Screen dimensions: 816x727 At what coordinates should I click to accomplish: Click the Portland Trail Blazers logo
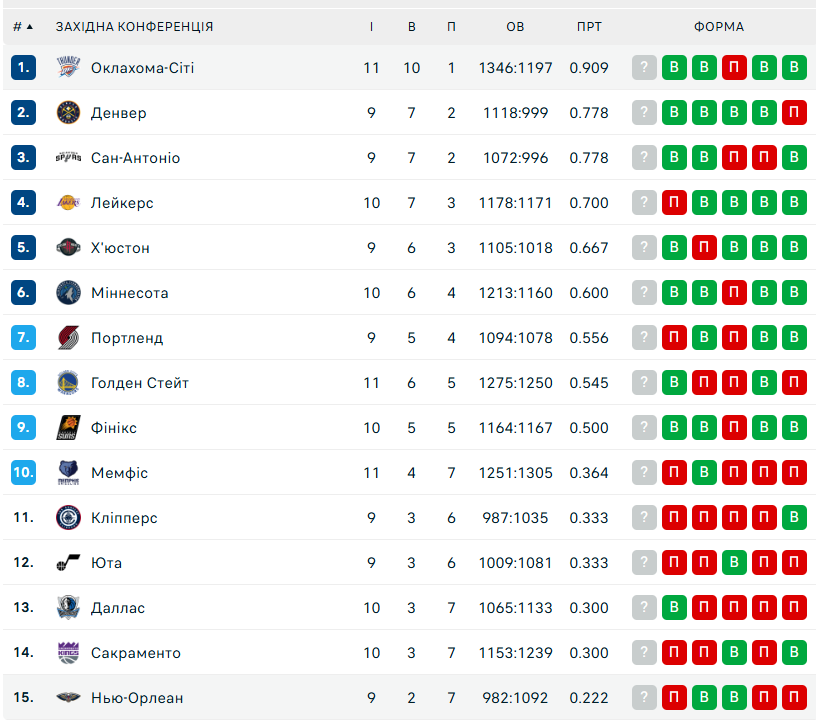[x=68, y=338]
